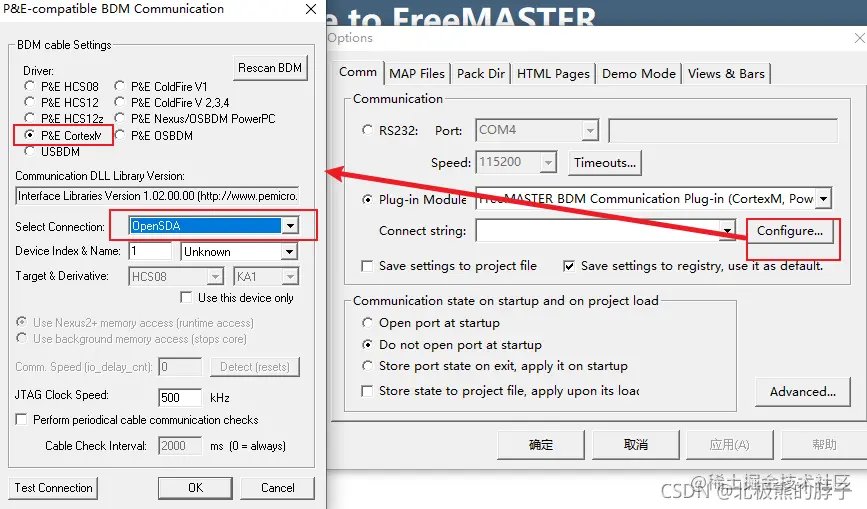This screenshot has height=509, width=867.
Task: Select the RS232 communication option
Action: (x=367, y=130)
